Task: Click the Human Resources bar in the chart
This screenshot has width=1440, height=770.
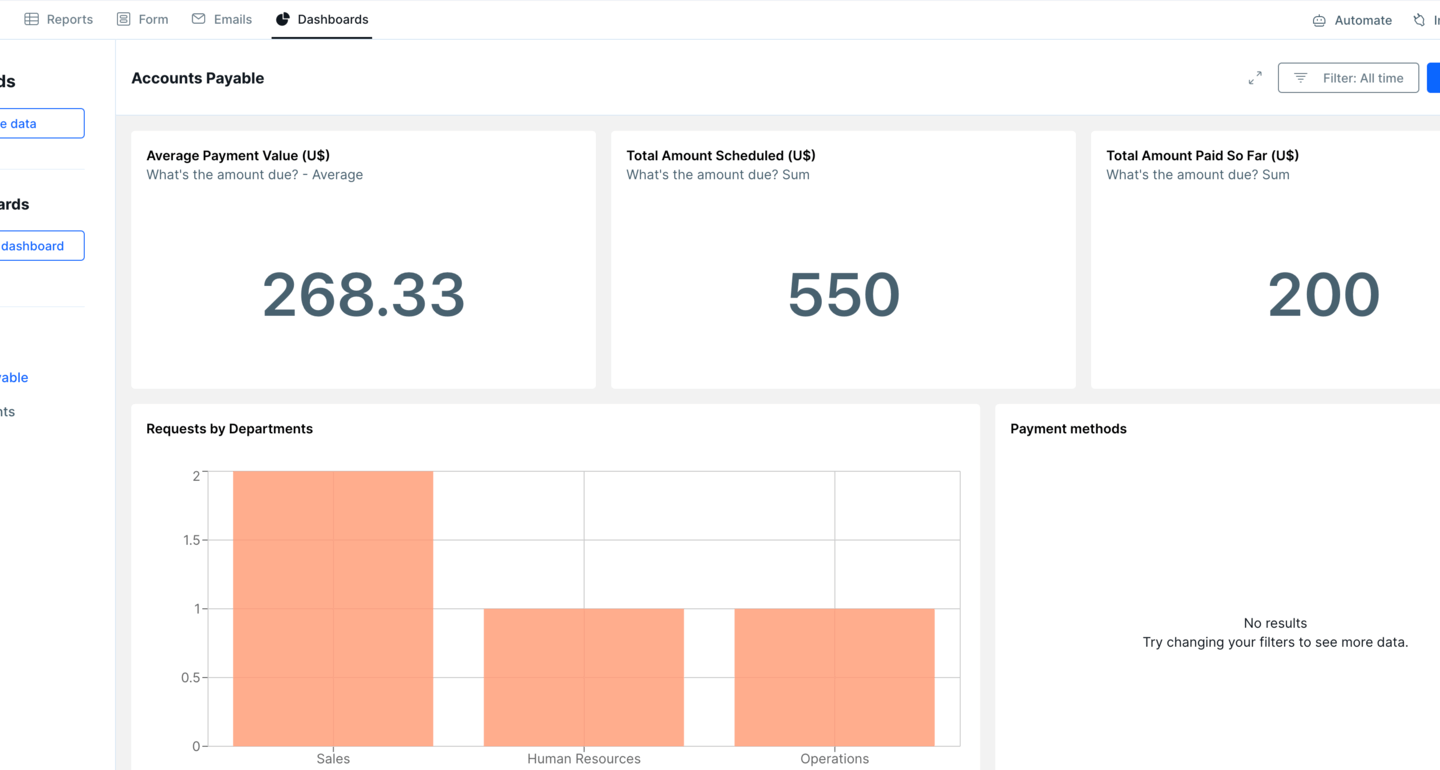Action: pos(584,677)
